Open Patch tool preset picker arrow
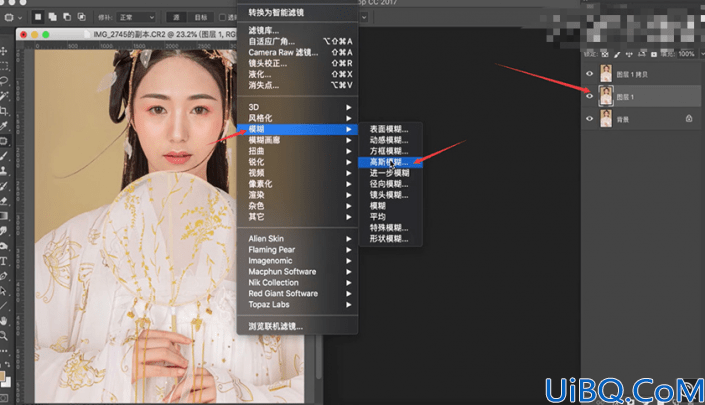The image size is (705, 405). click(x=20, y=18)
